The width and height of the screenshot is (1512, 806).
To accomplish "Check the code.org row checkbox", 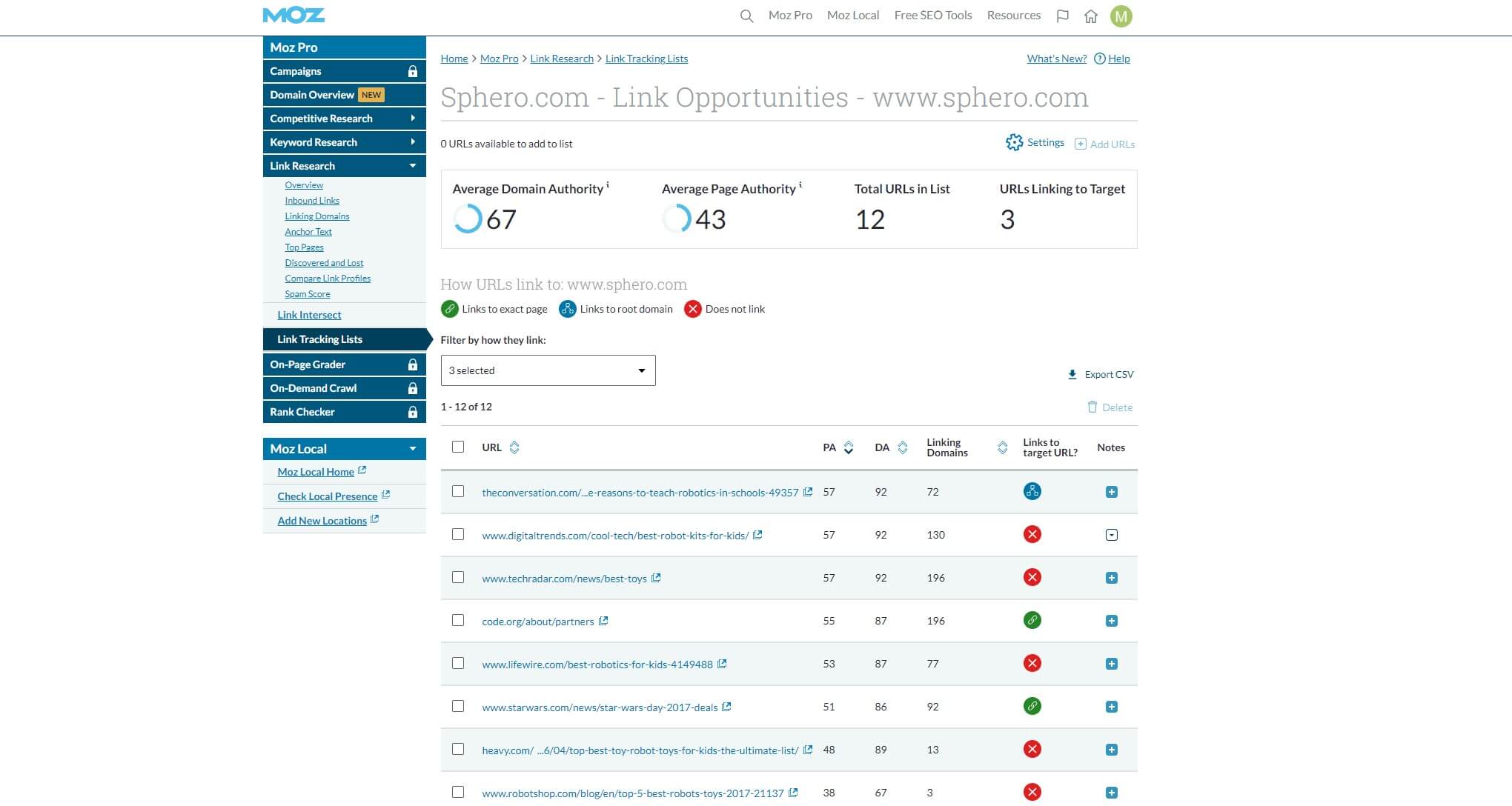I will 458,620.
